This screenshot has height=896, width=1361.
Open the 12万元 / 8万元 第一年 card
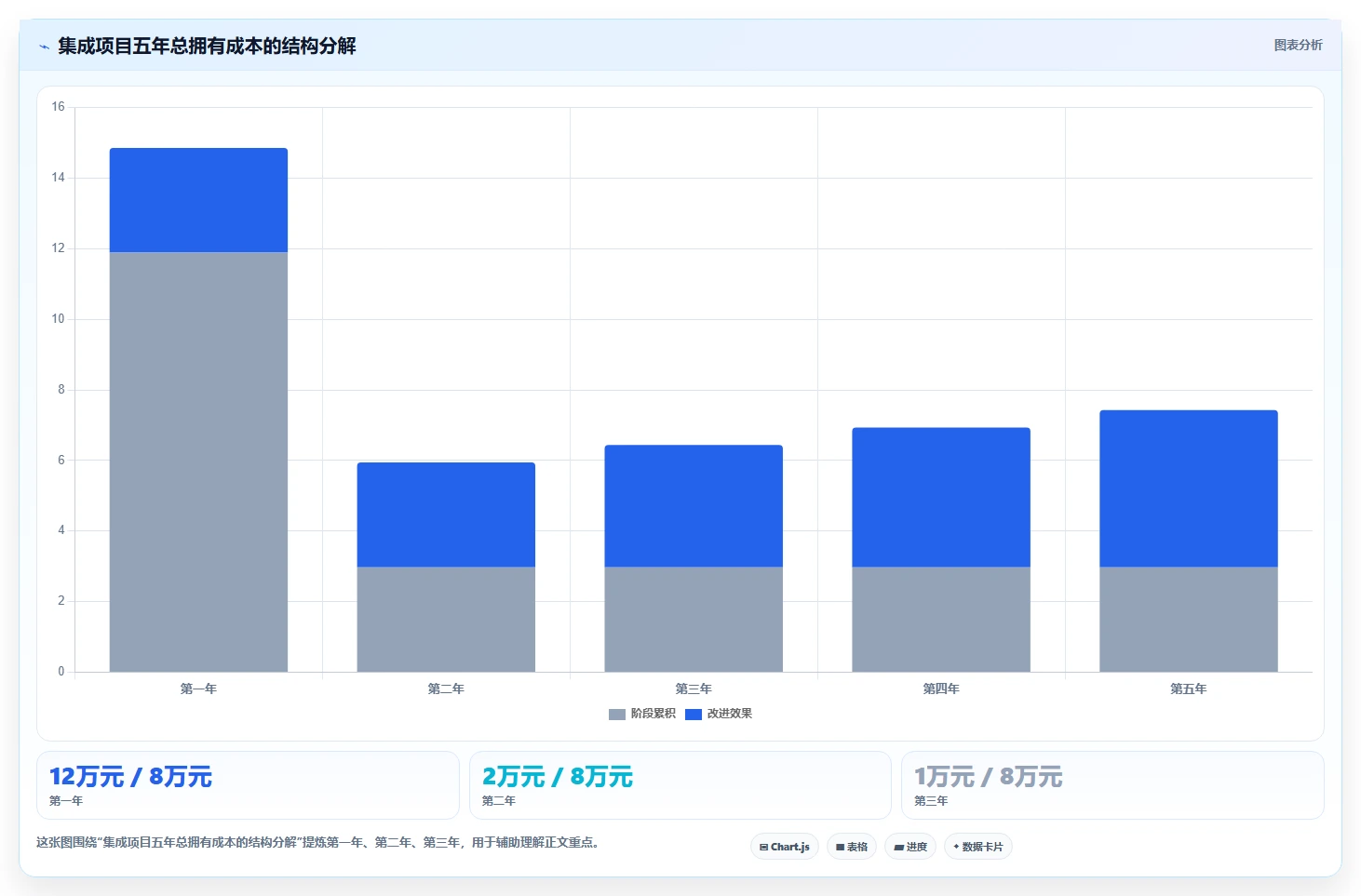[x=248, y=785]
